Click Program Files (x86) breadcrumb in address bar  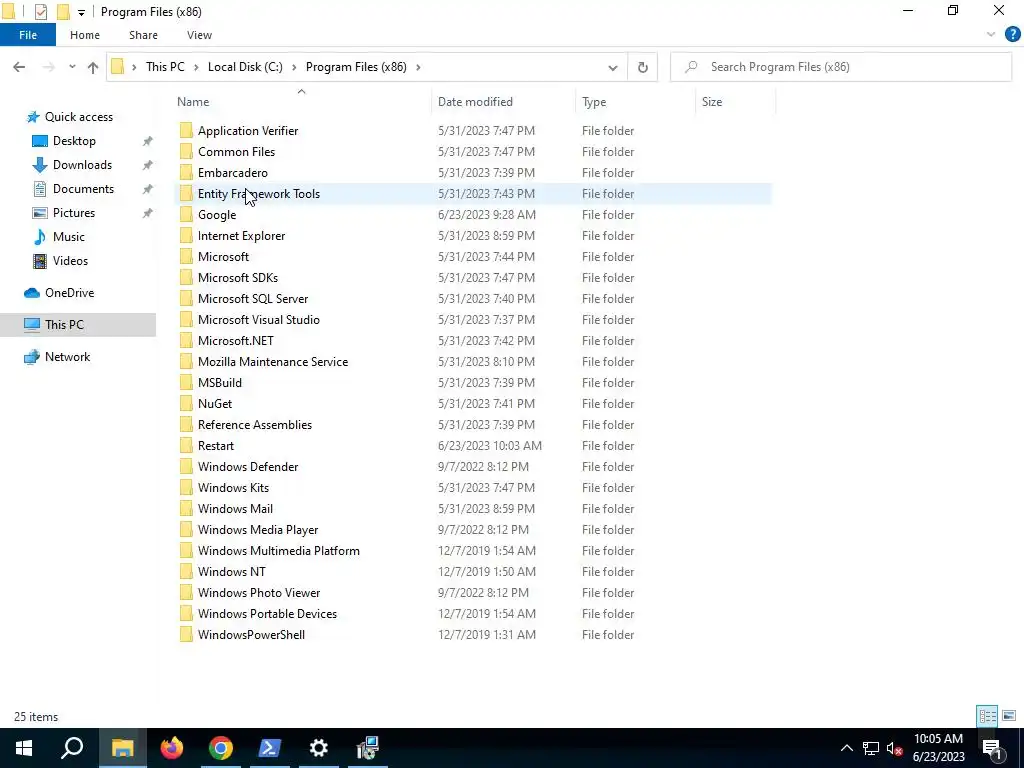coord(356,67)
